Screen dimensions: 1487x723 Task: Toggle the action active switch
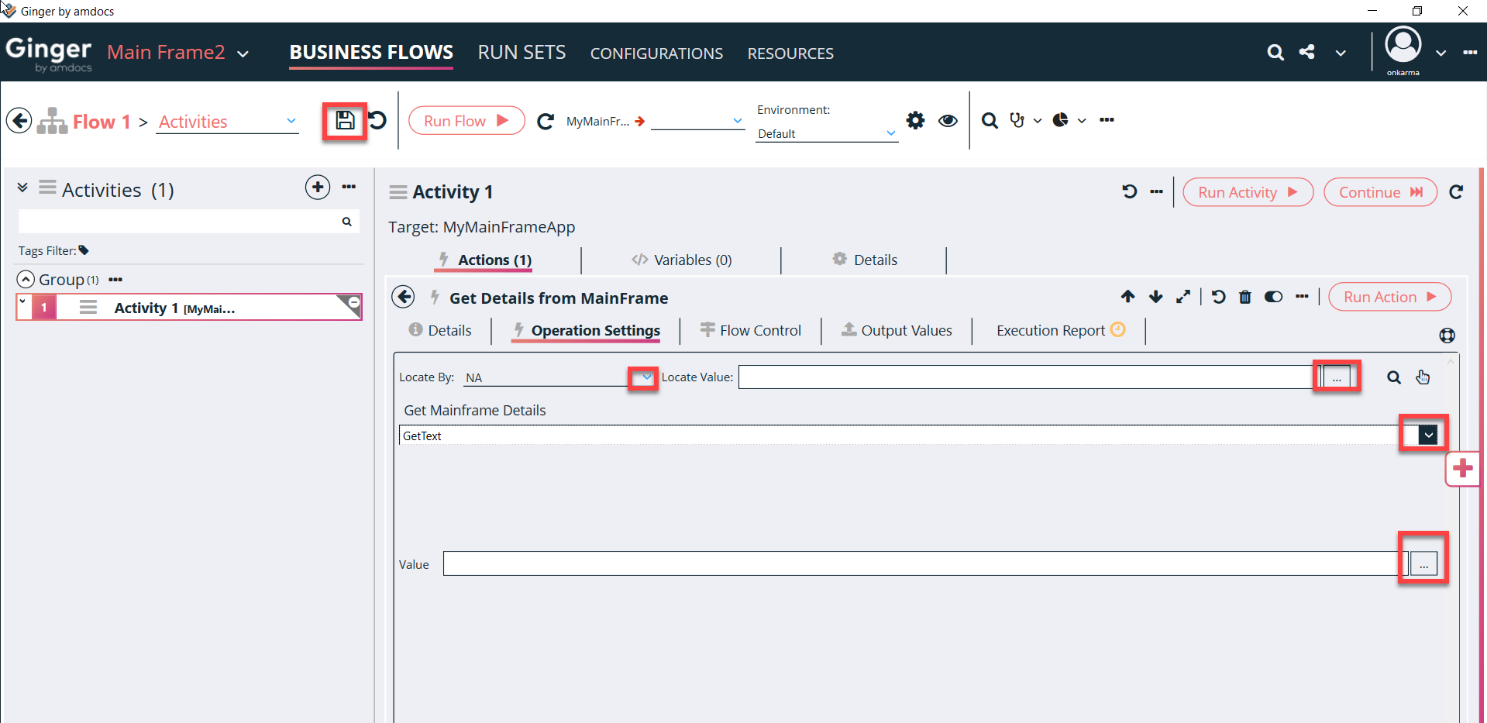[1274, 297]
